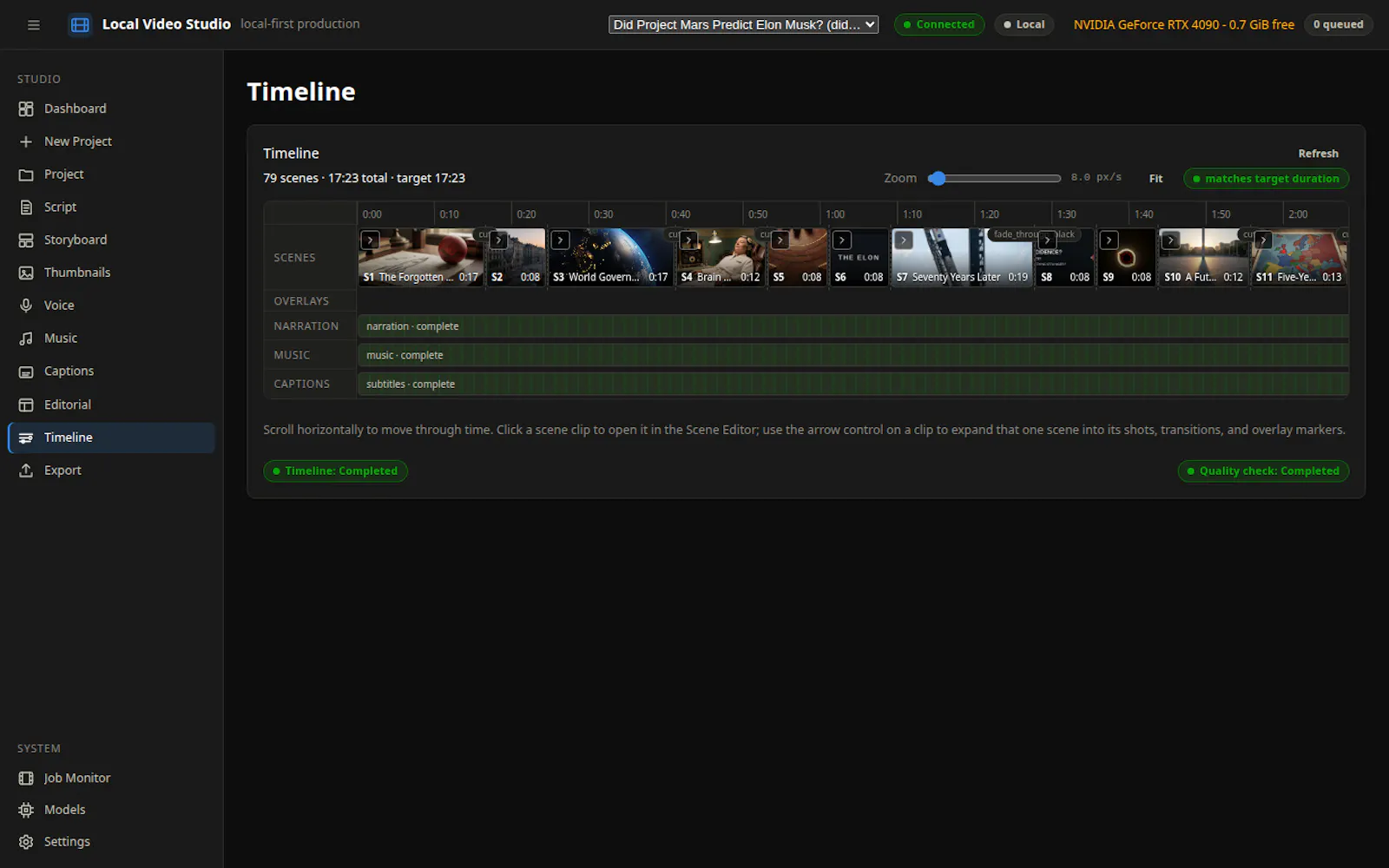Click the narration complete track
Screen dimensions: 1389x868
tap(852, 326)
